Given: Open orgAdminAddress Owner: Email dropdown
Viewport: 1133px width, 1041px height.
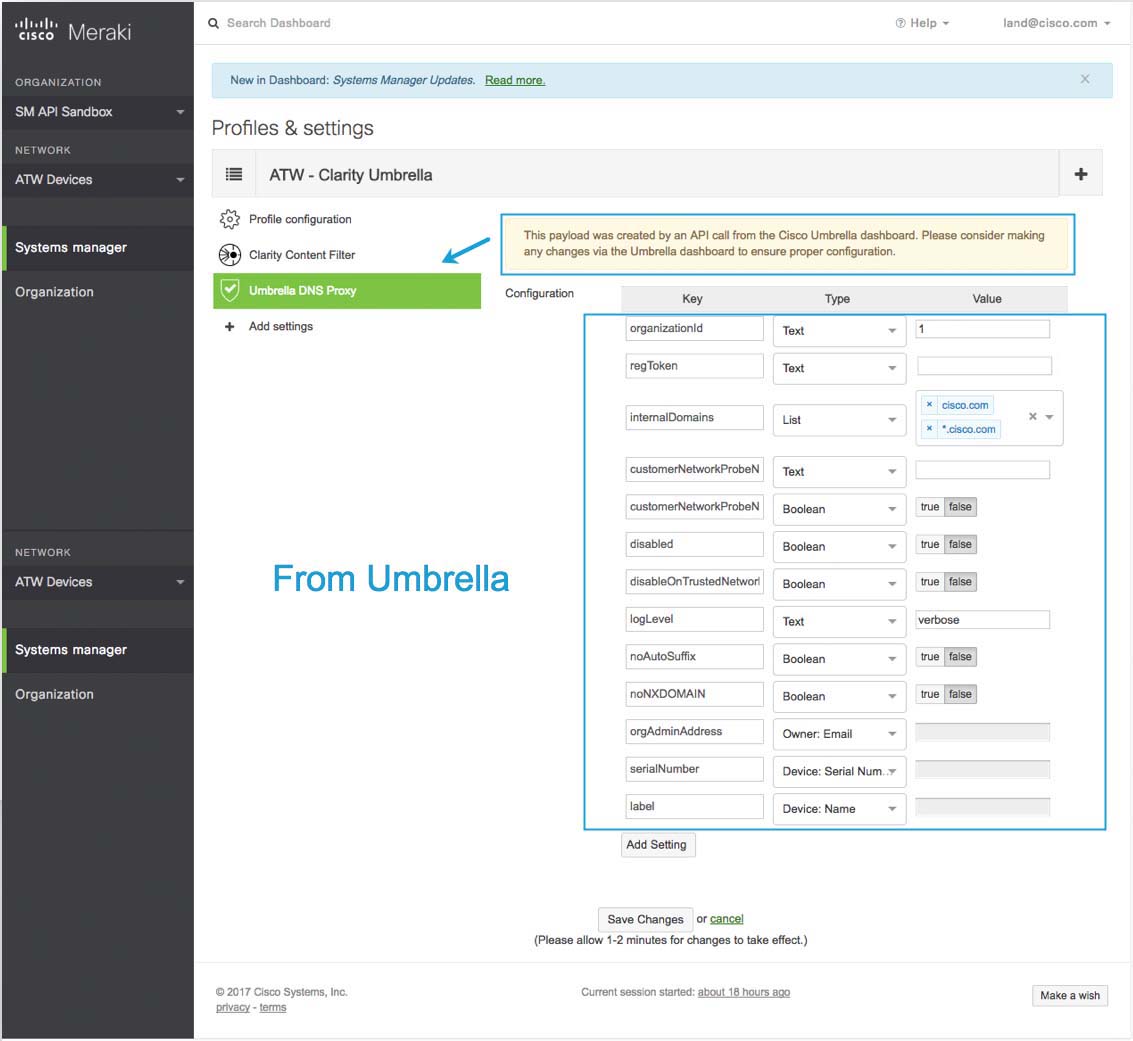Looking at the screenshot, I should coord(839,734).
